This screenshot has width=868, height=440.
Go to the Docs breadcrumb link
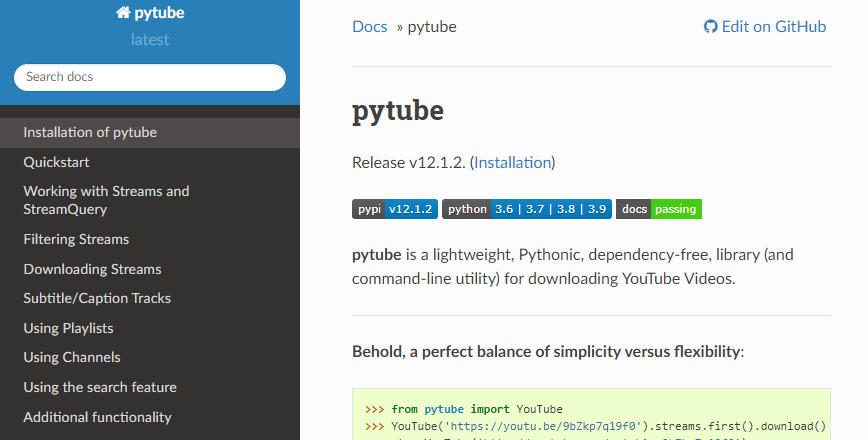pyautogui.click(x=370, y=27)
